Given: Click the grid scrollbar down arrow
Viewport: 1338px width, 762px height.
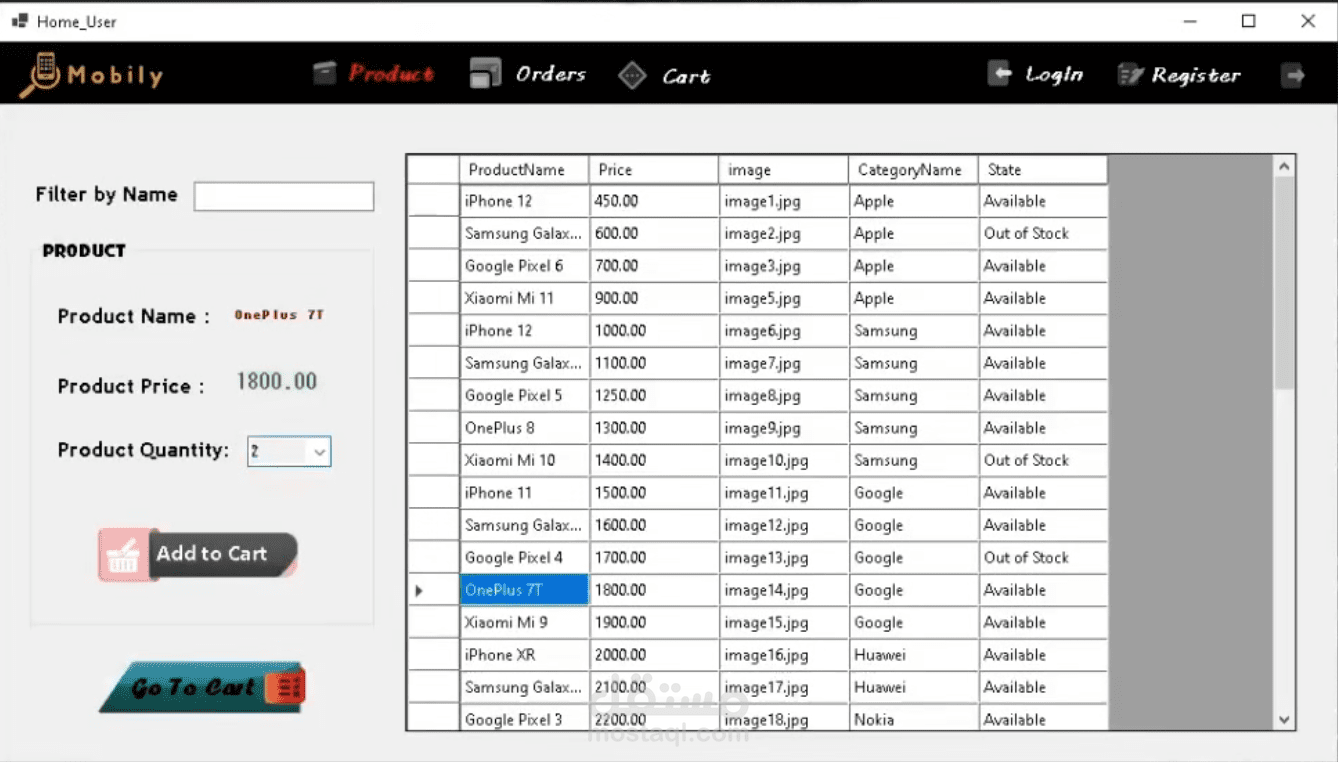Looking at the screenshot, I should tap(1283, 719).
